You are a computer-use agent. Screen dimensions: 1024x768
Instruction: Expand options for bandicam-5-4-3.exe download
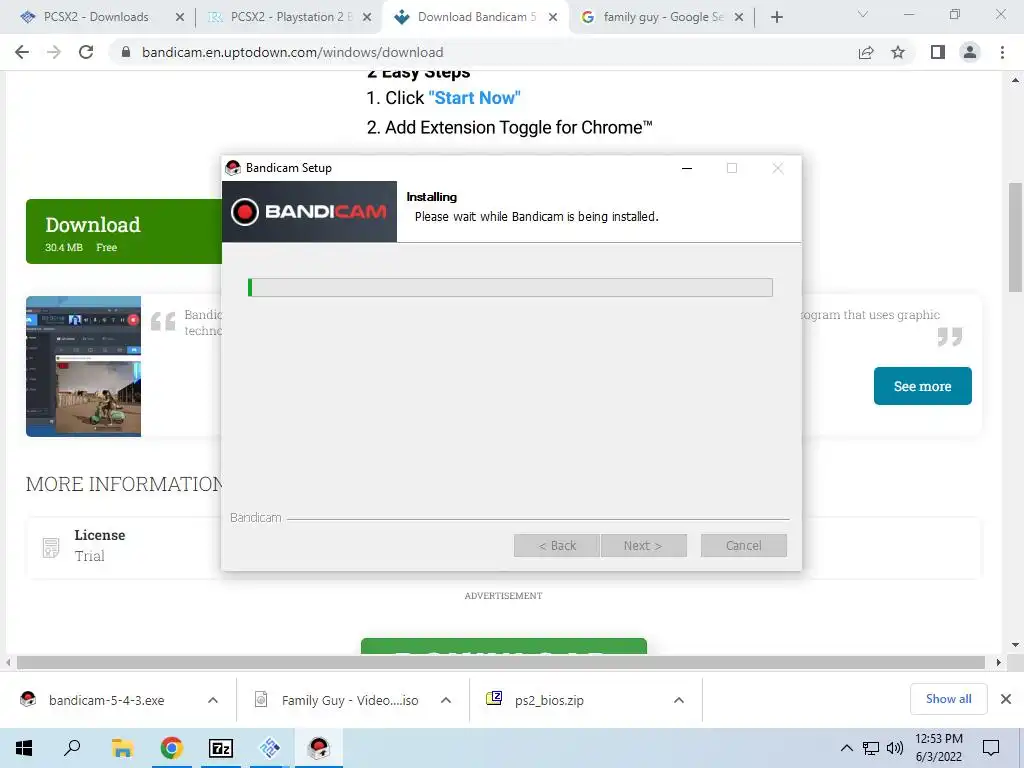[x=213, y=700]
